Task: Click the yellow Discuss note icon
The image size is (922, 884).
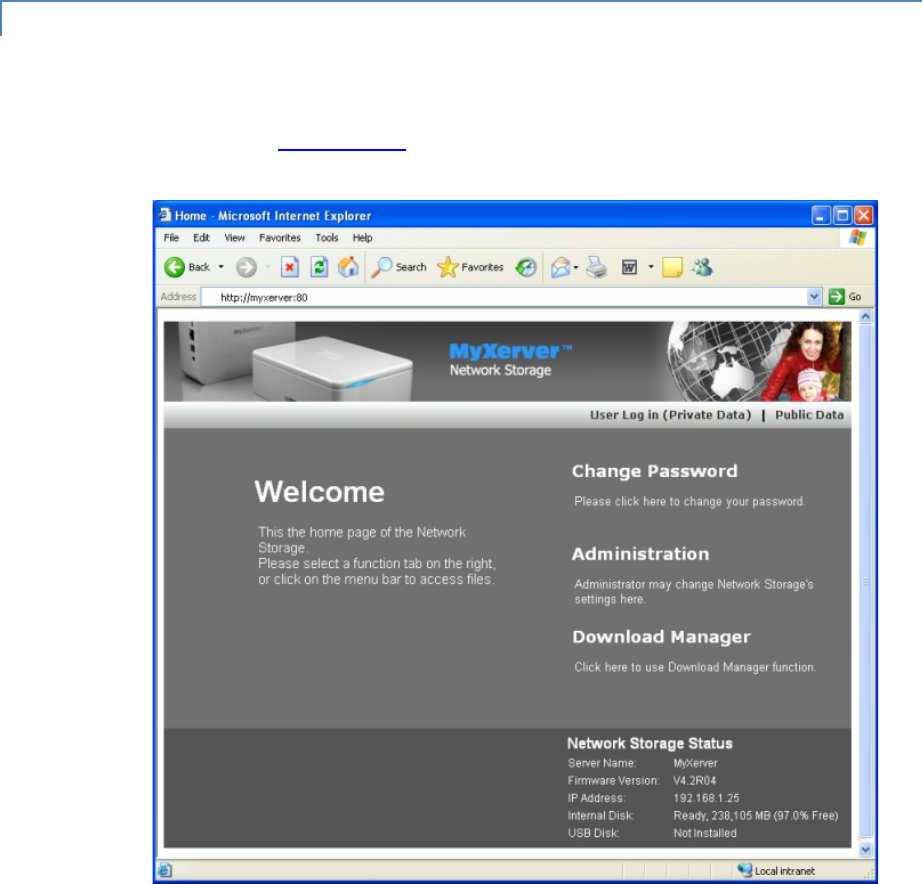Action: (x=672, y=268)
